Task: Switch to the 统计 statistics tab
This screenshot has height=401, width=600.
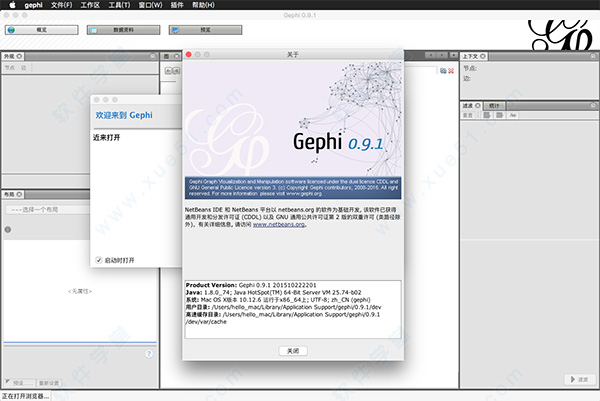Action: (x=494, y=106)
